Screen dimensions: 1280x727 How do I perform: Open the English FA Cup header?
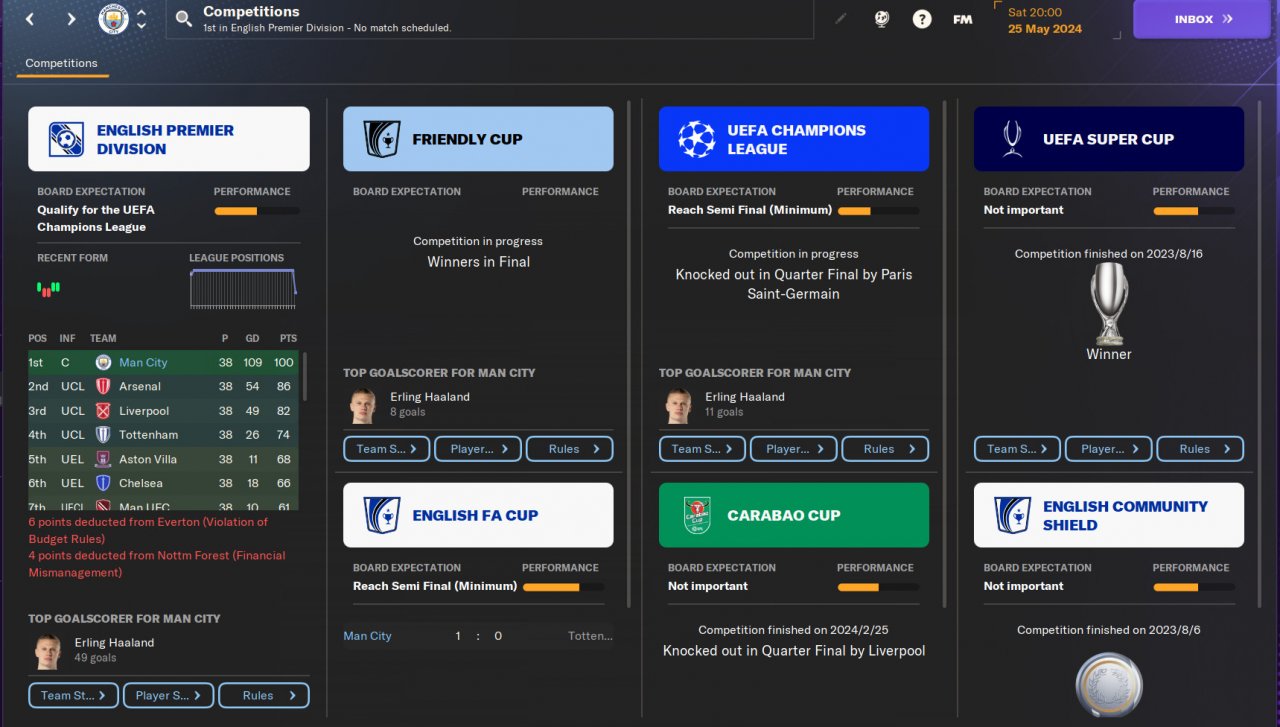[x=478, y=515]
